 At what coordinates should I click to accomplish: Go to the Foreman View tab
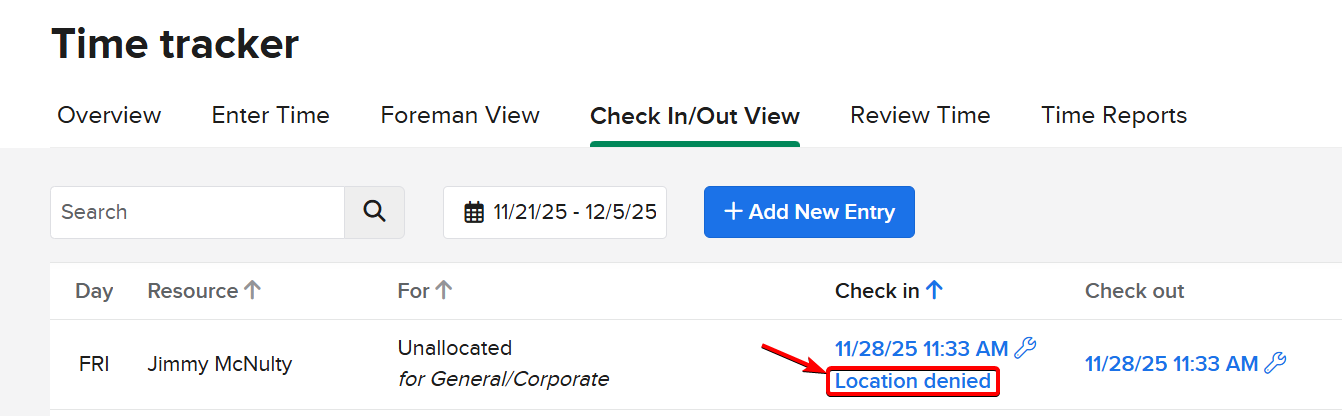[x=460, y=116]
